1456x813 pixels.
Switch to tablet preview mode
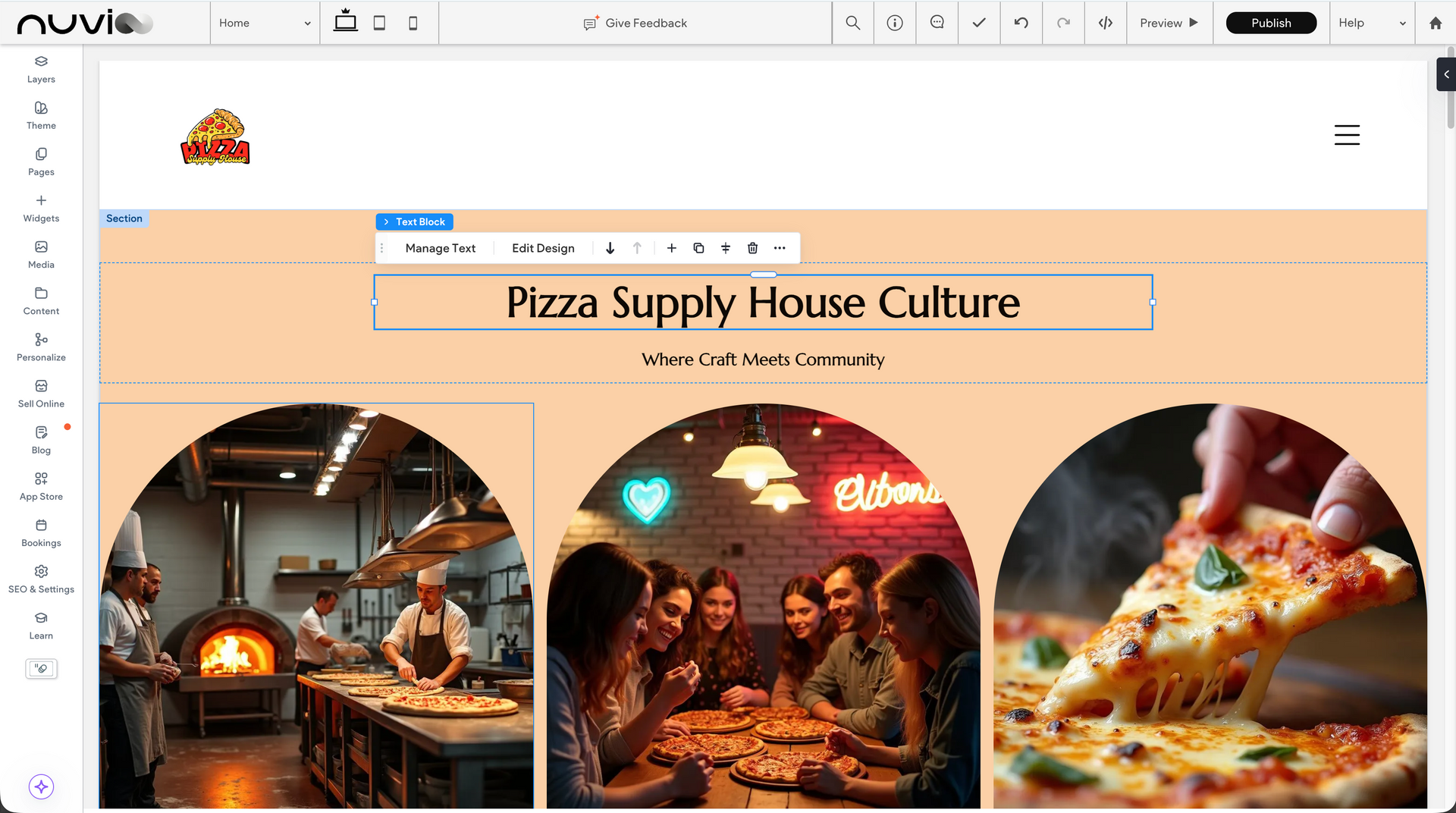(x=379, y=23)
